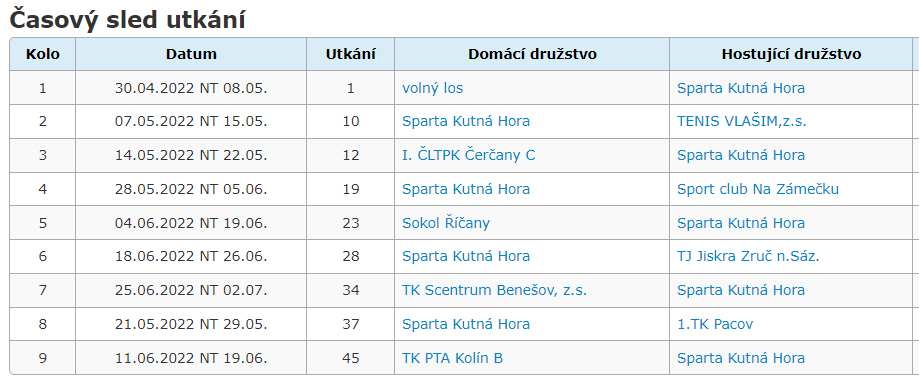The width and height of the screenshot is (919, 382).
Task: Open I. ČLTPK Čerčany C team link
Action: [468, 156]
